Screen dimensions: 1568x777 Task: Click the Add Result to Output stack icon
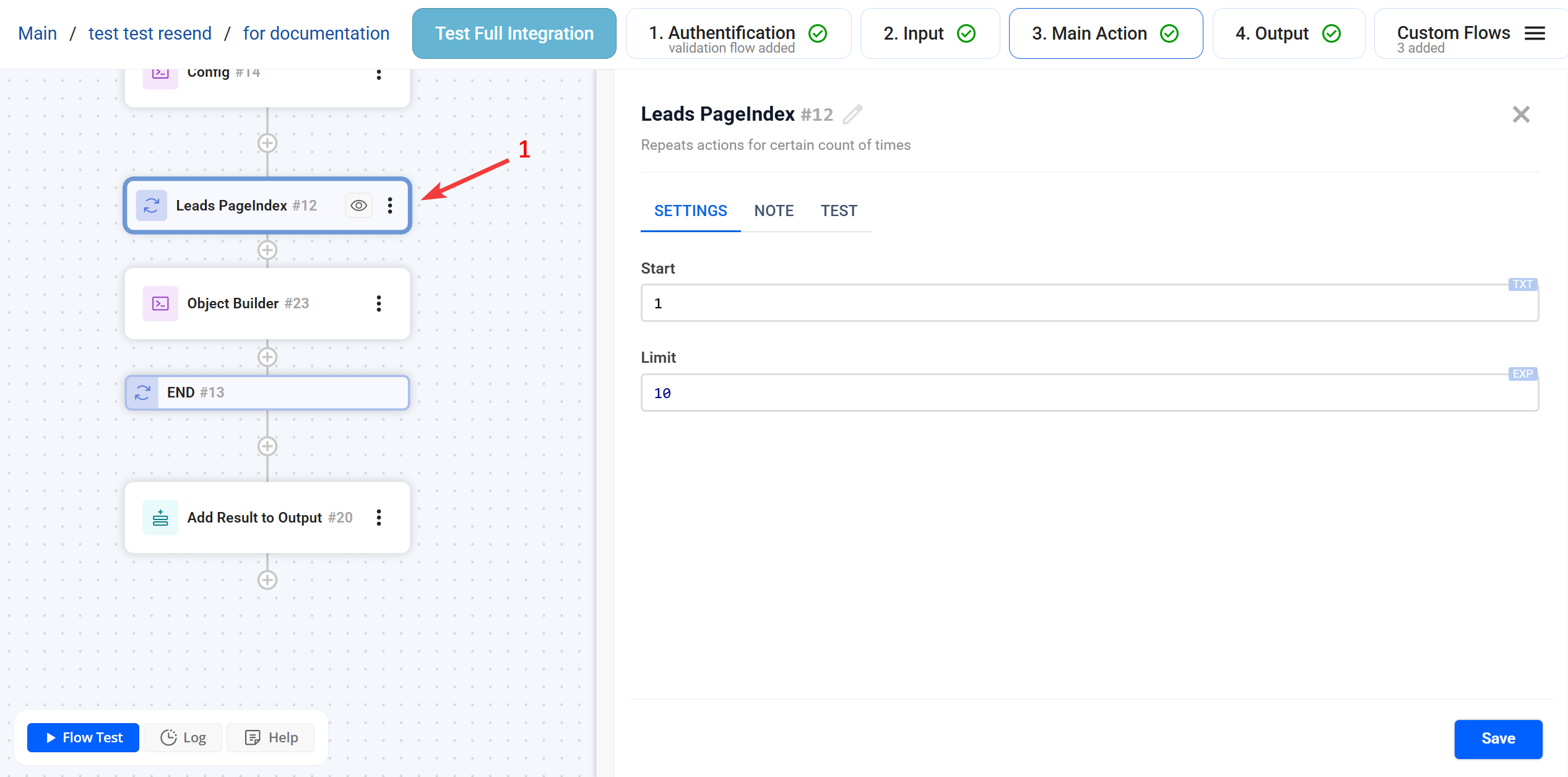160,518
